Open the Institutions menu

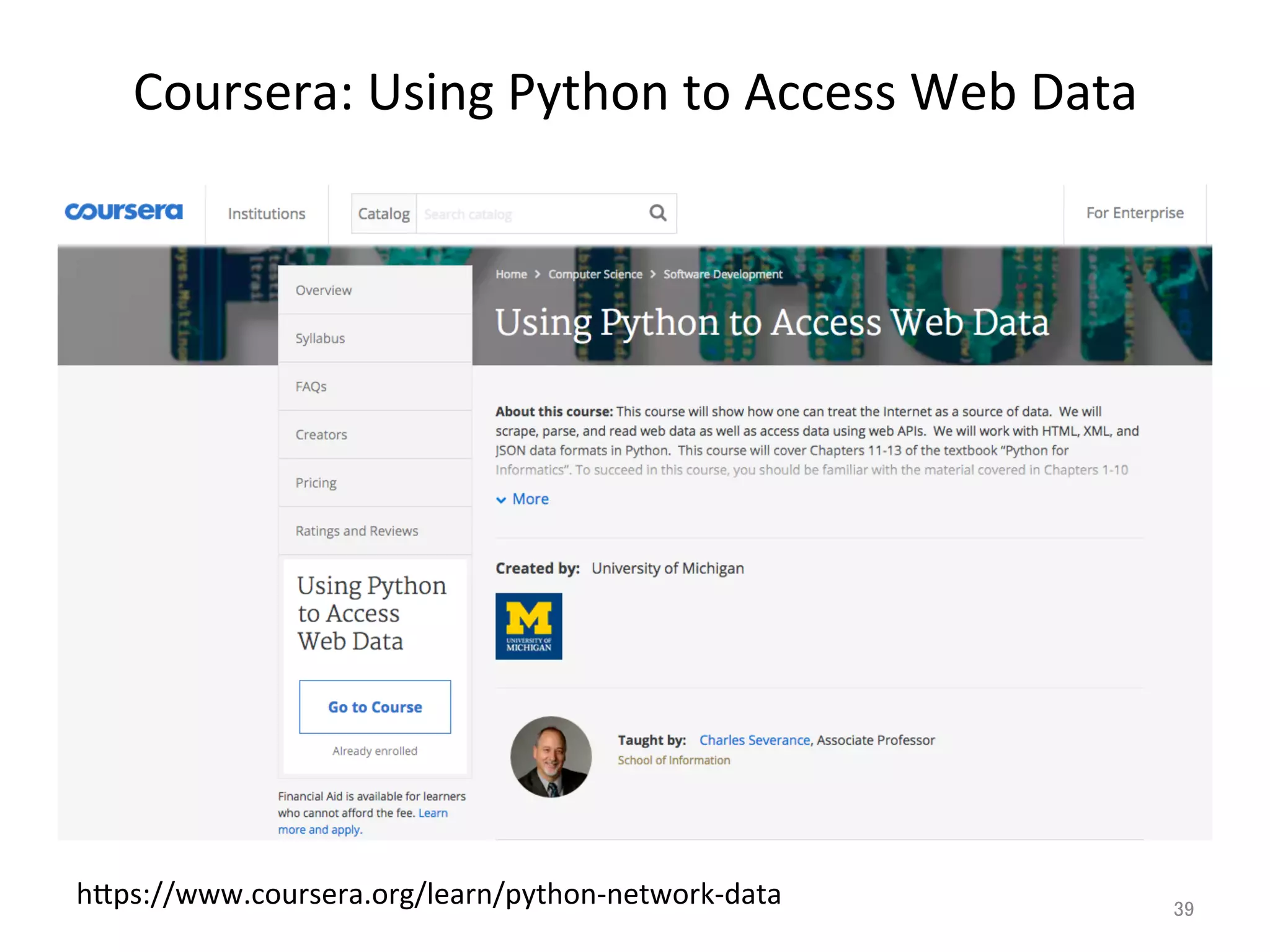[267, 214]
